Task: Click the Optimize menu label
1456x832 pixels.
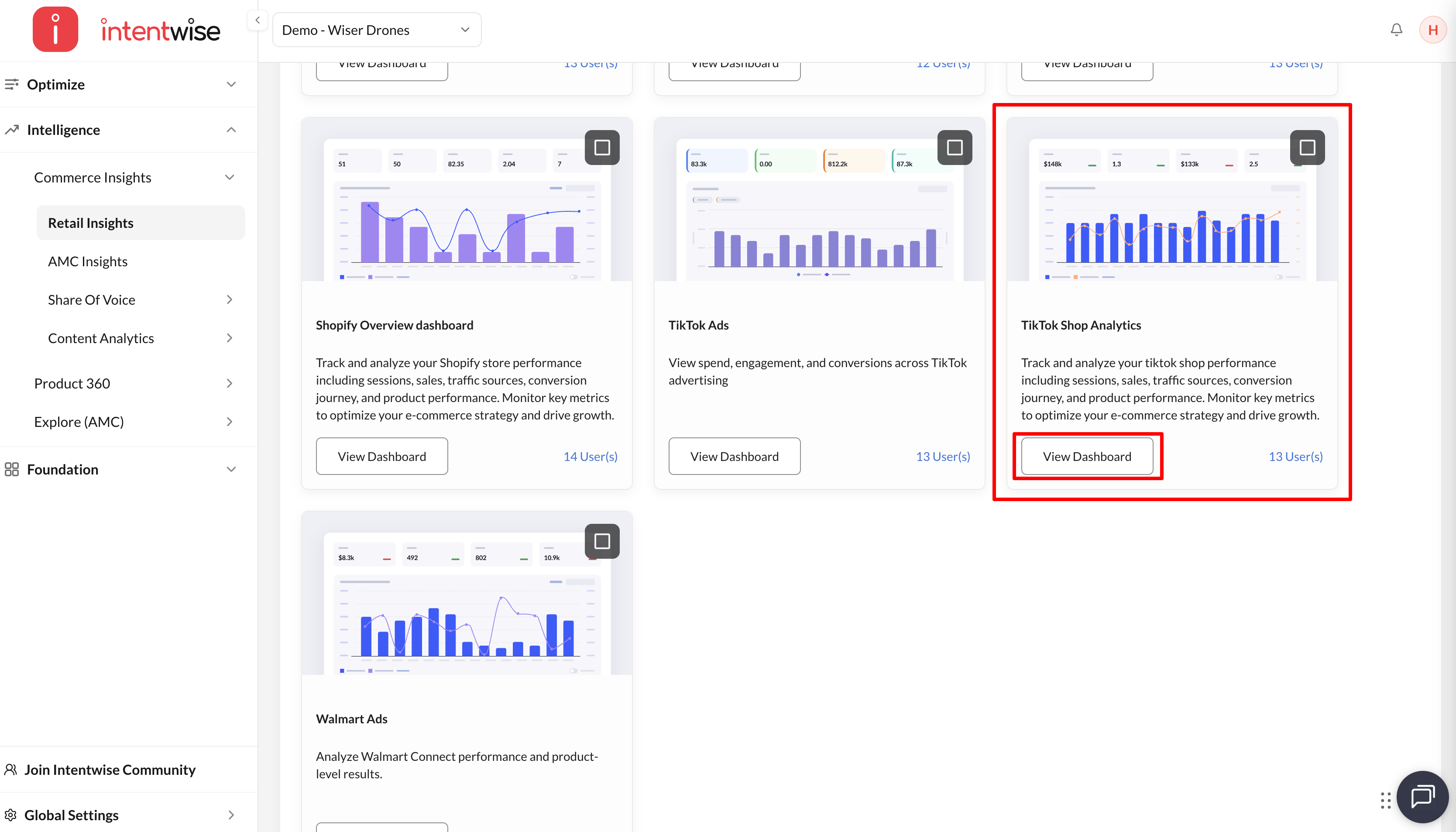Action: 56,84
